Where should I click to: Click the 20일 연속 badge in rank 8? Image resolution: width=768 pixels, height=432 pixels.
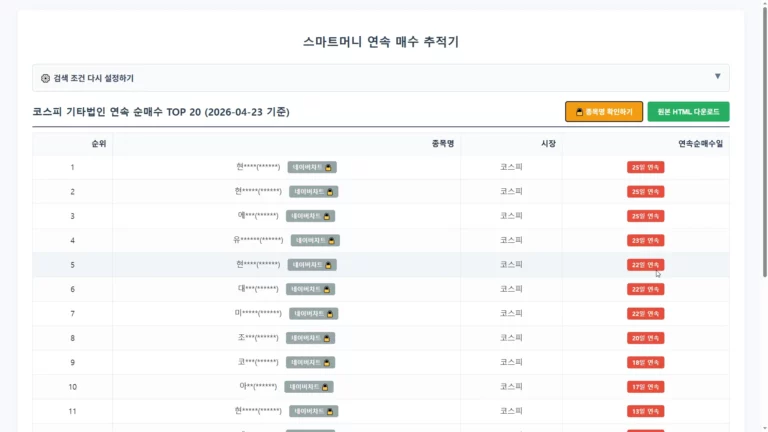[x=646, y=338]
